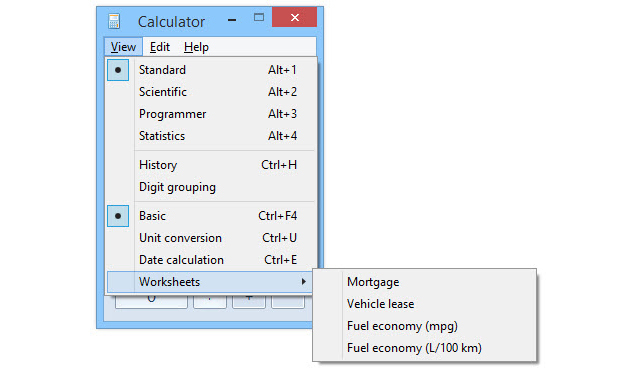Minimize the Calculator window
Image resolution: width=640 pixels, height=369 pixels.
pos(232,19)
